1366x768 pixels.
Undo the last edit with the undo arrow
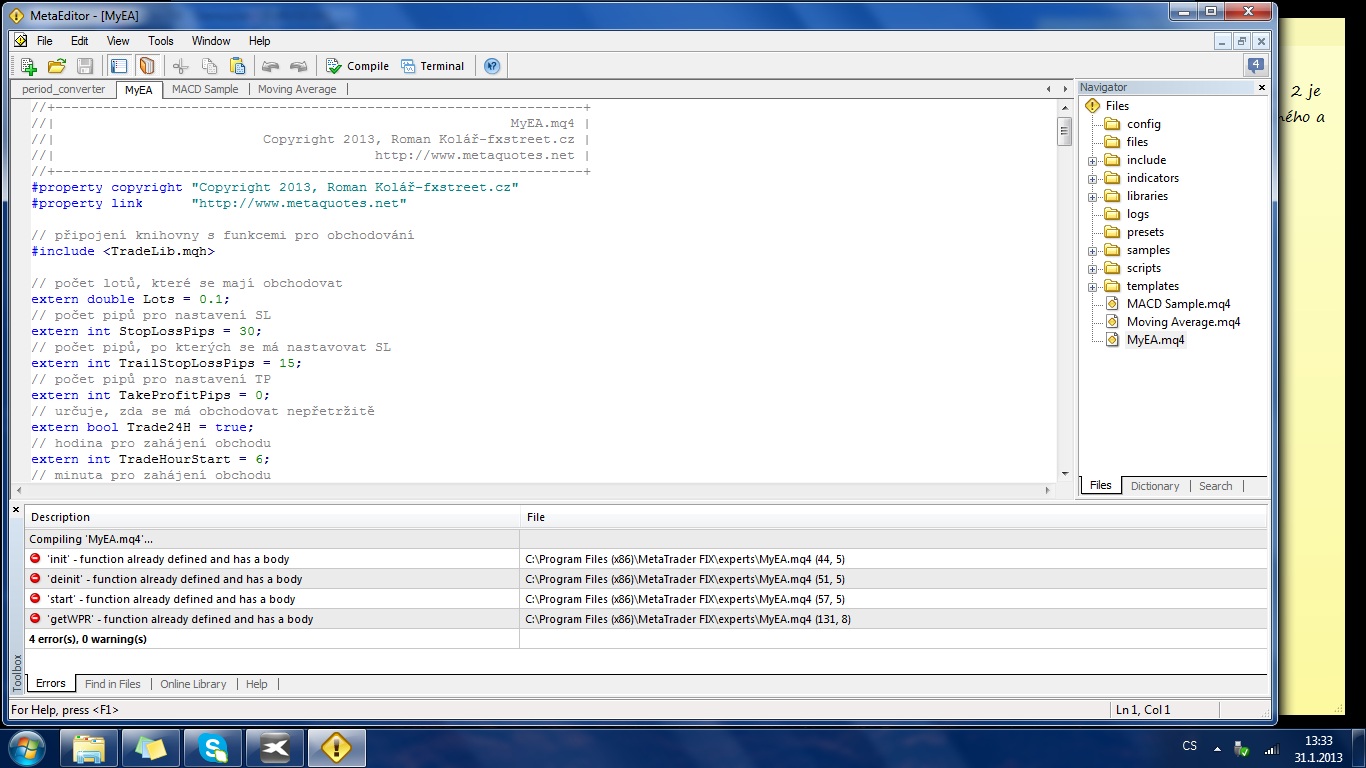[x=270, y=66]
